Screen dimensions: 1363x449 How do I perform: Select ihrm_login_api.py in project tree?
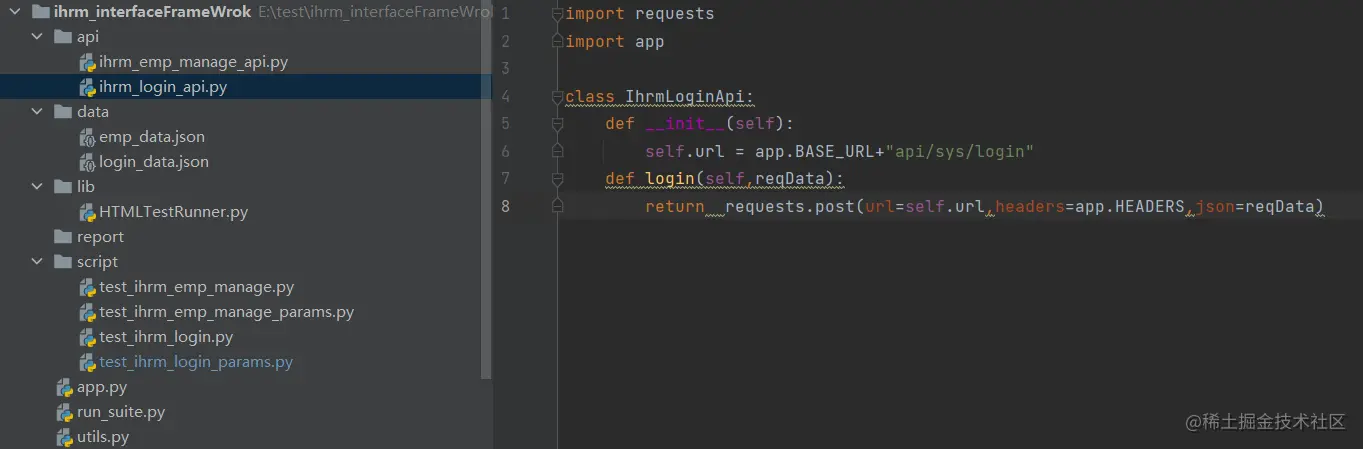(163, 87)
